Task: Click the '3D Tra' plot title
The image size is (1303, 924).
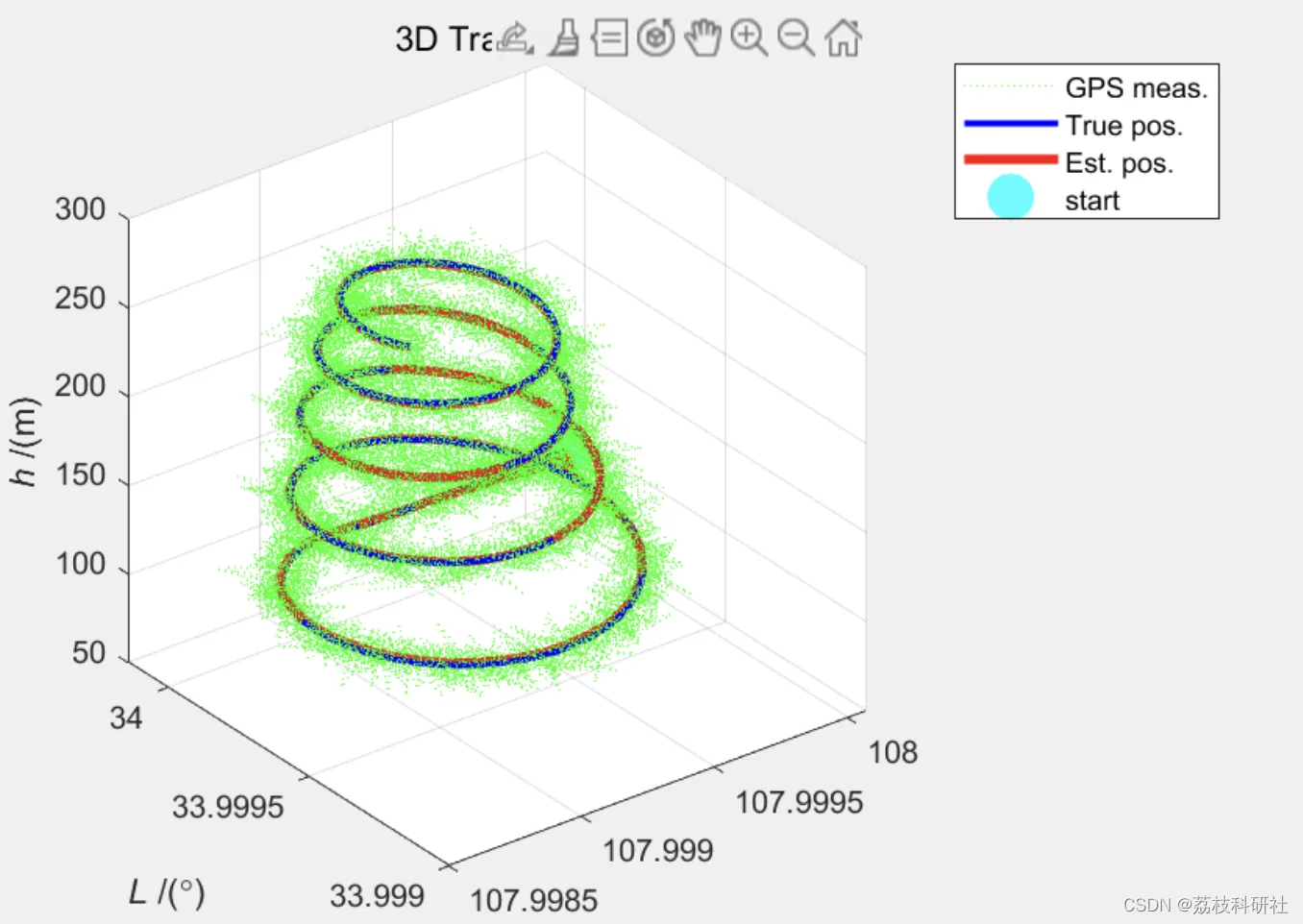Action: 444,39
